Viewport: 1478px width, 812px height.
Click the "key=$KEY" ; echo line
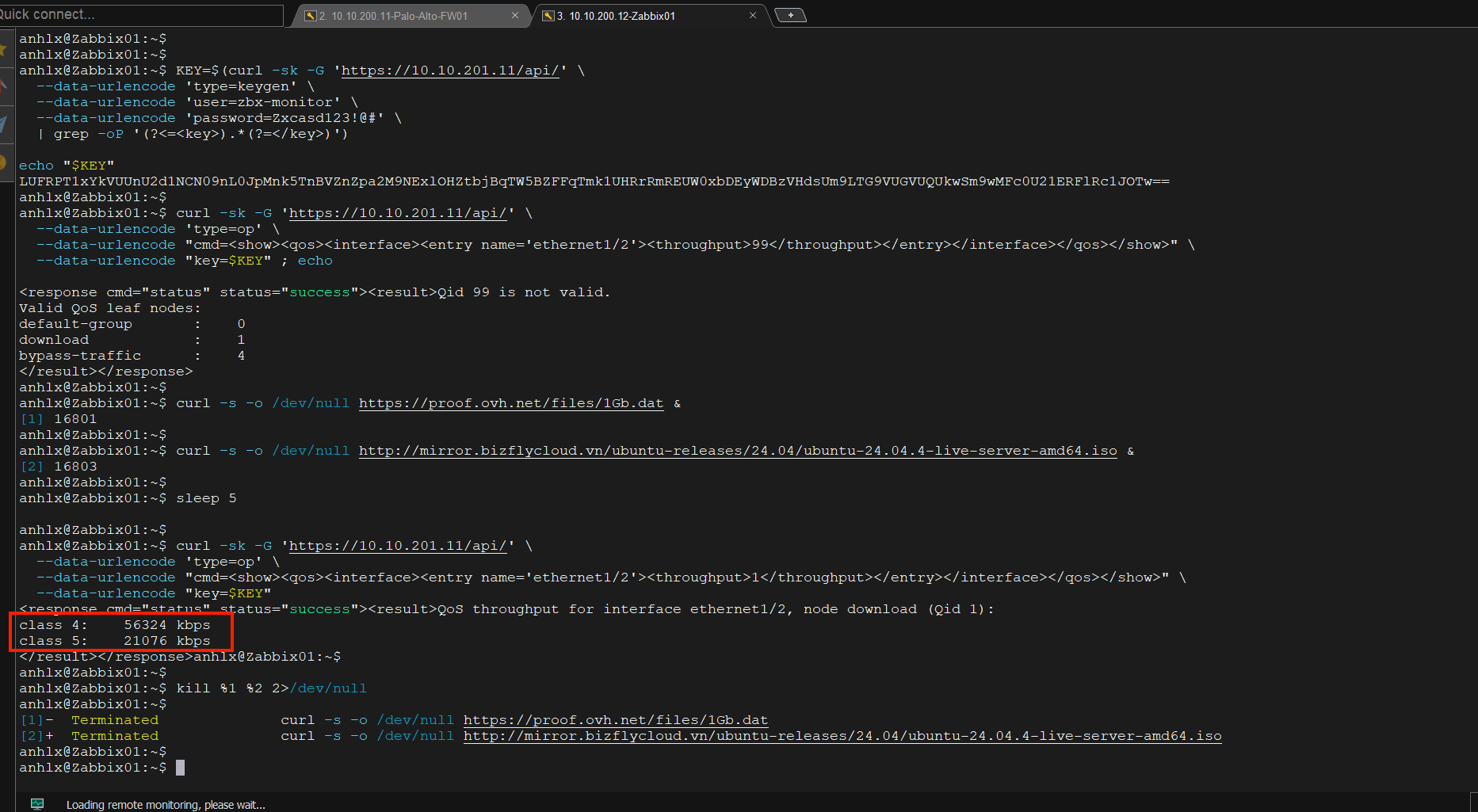(185, 261)
